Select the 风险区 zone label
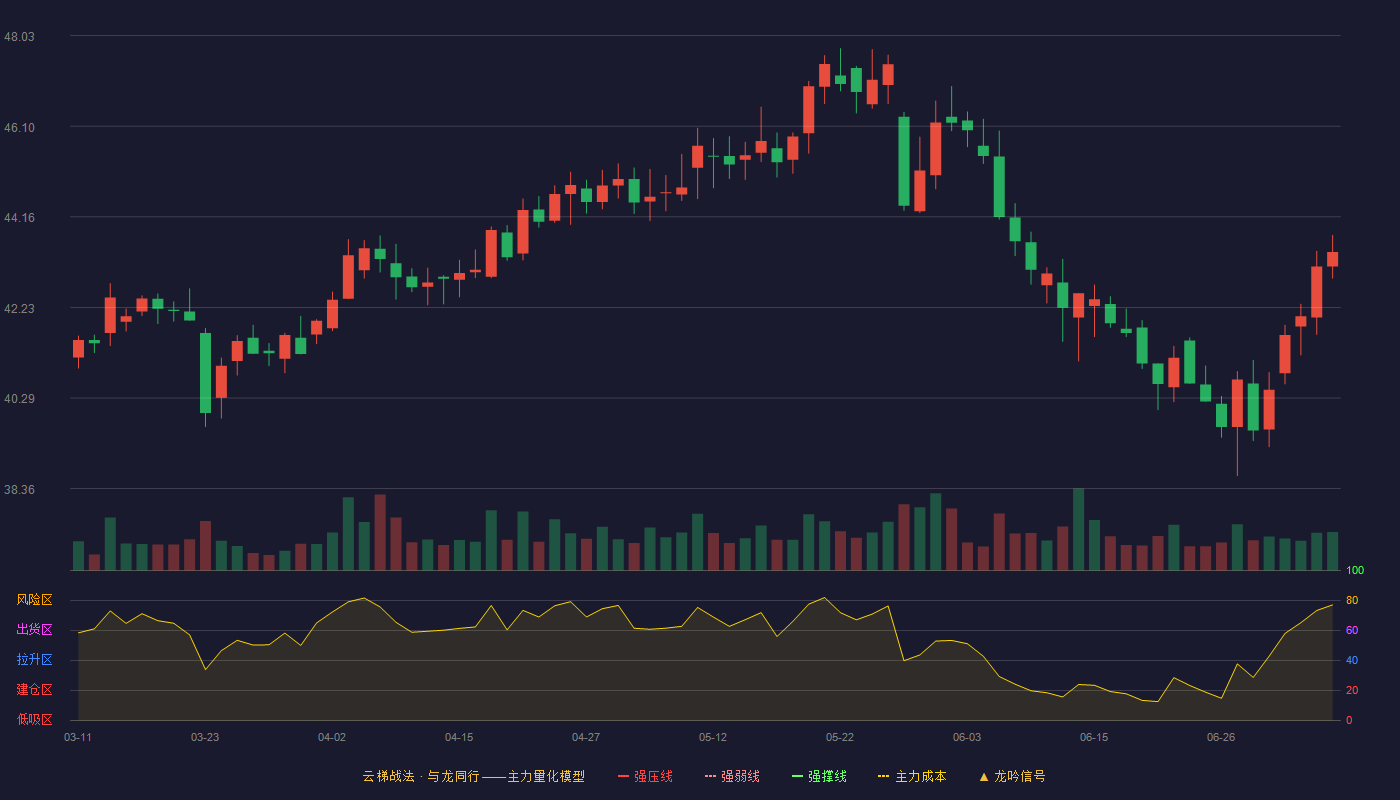The width and height of the screenshot is (1400, 800). pyautogui.click(x=34, y=600)
